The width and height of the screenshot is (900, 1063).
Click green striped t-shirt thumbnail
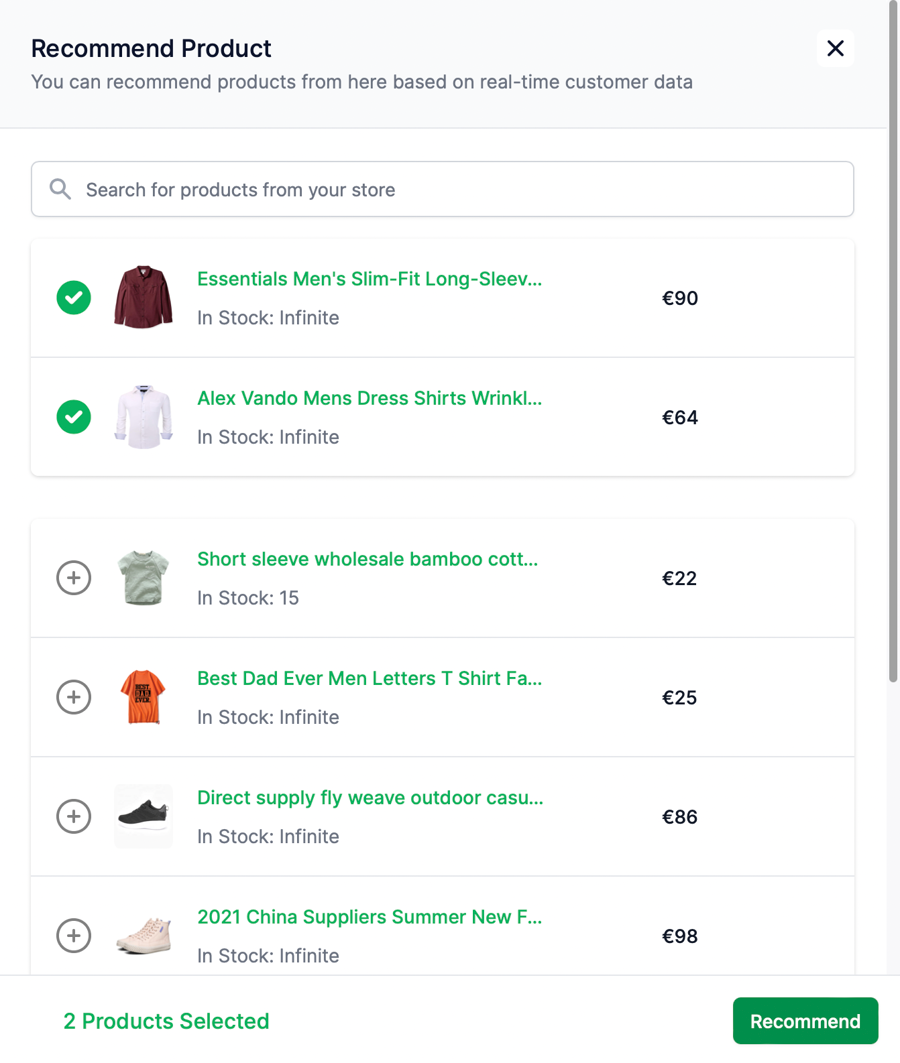click(x=143, y=577)
